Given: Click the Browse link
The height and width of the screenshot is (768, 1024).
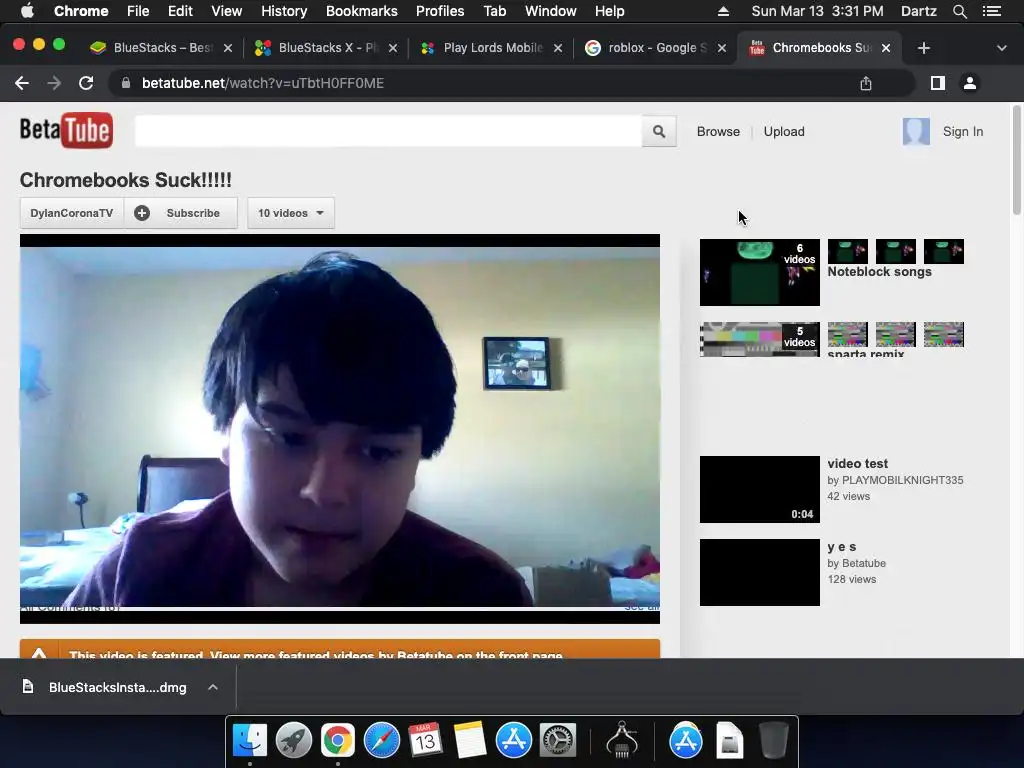Looking at the screenshot, I should coord(718,131).
